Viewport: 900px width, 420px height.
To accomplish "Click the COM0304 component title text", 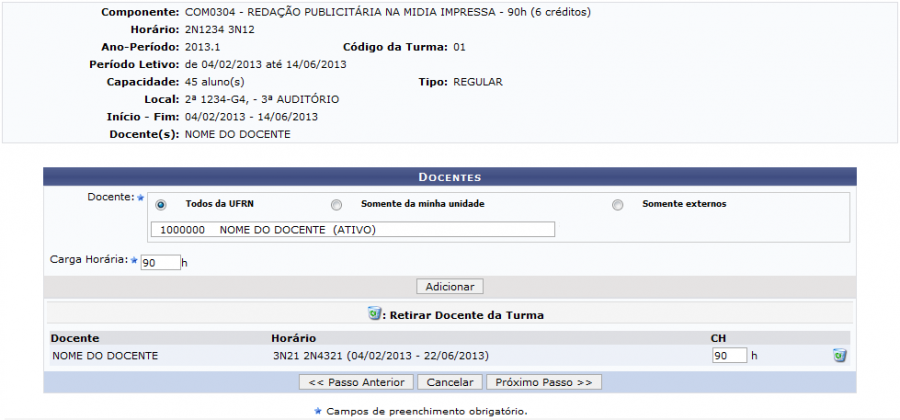I will tap(388, 12).
